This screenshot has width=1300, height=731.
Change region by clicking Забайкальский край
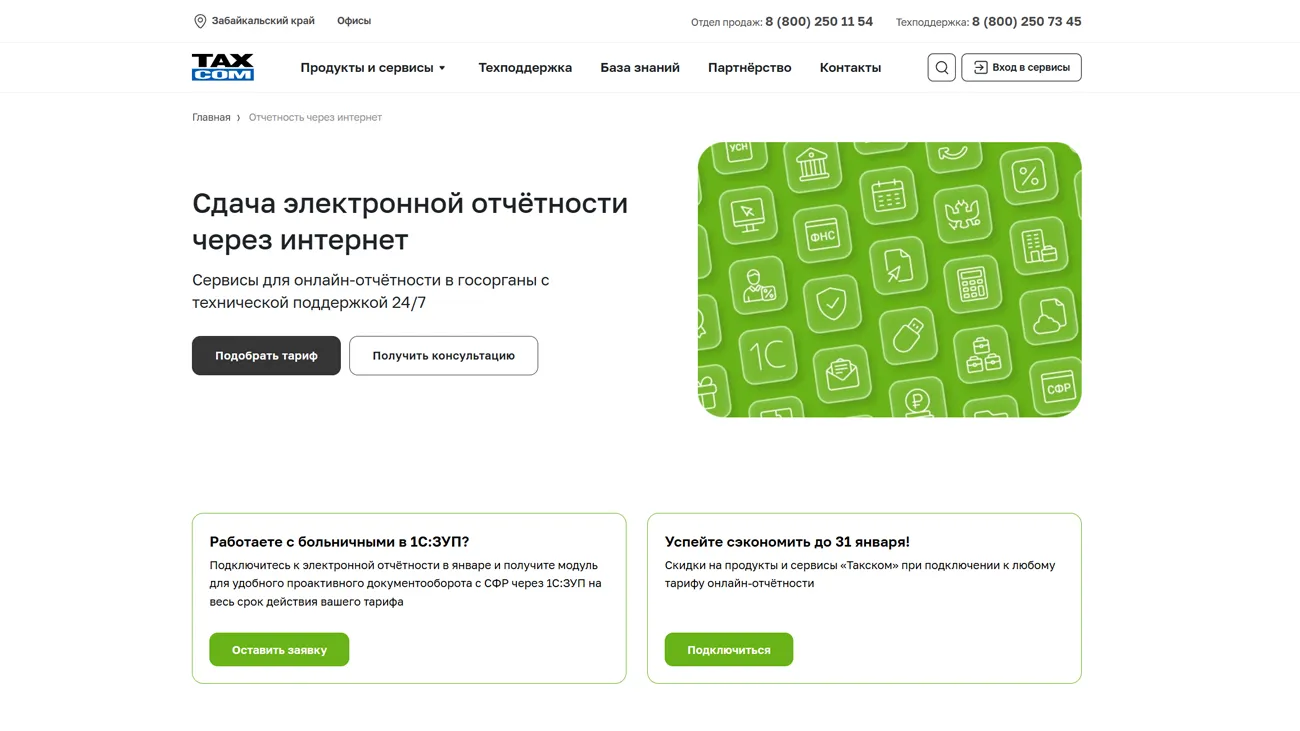(263, 20)
